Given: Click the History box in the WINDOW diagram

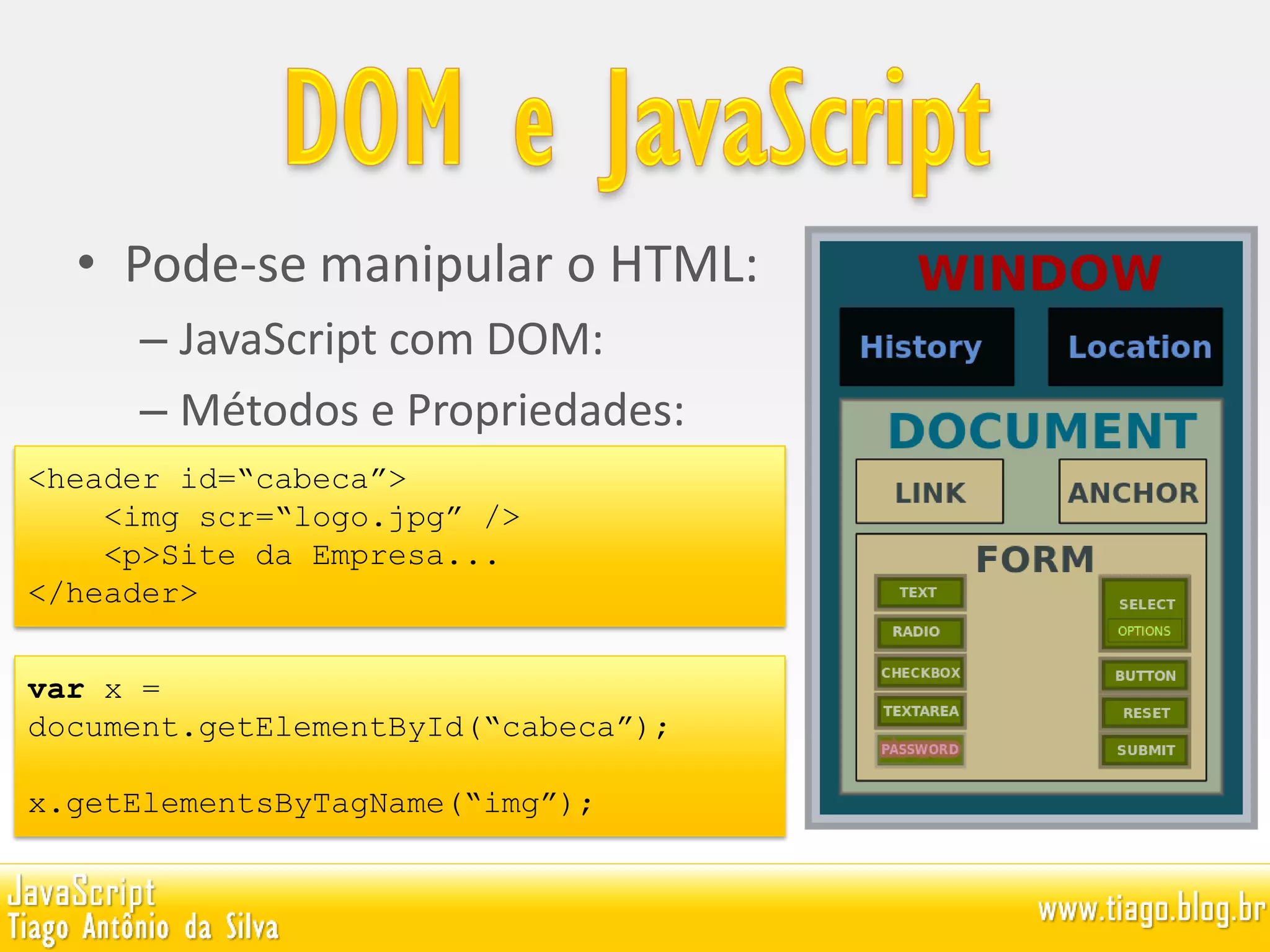Looking at the screenshot, I should pos(926,346).
